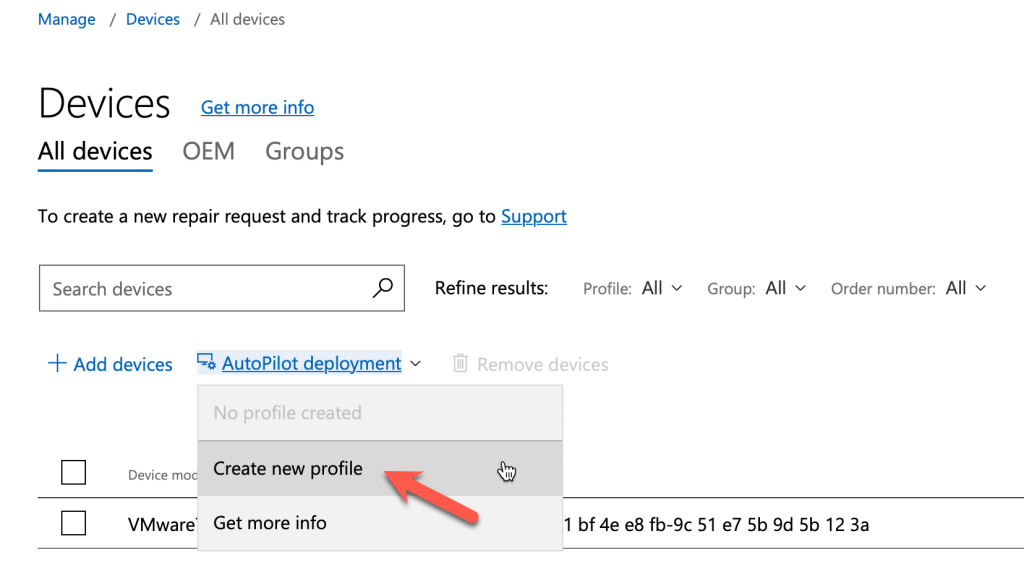Navigate to Devices breadcrumb link
Viewport: 1024px width, 570px height.
(153, 19)
